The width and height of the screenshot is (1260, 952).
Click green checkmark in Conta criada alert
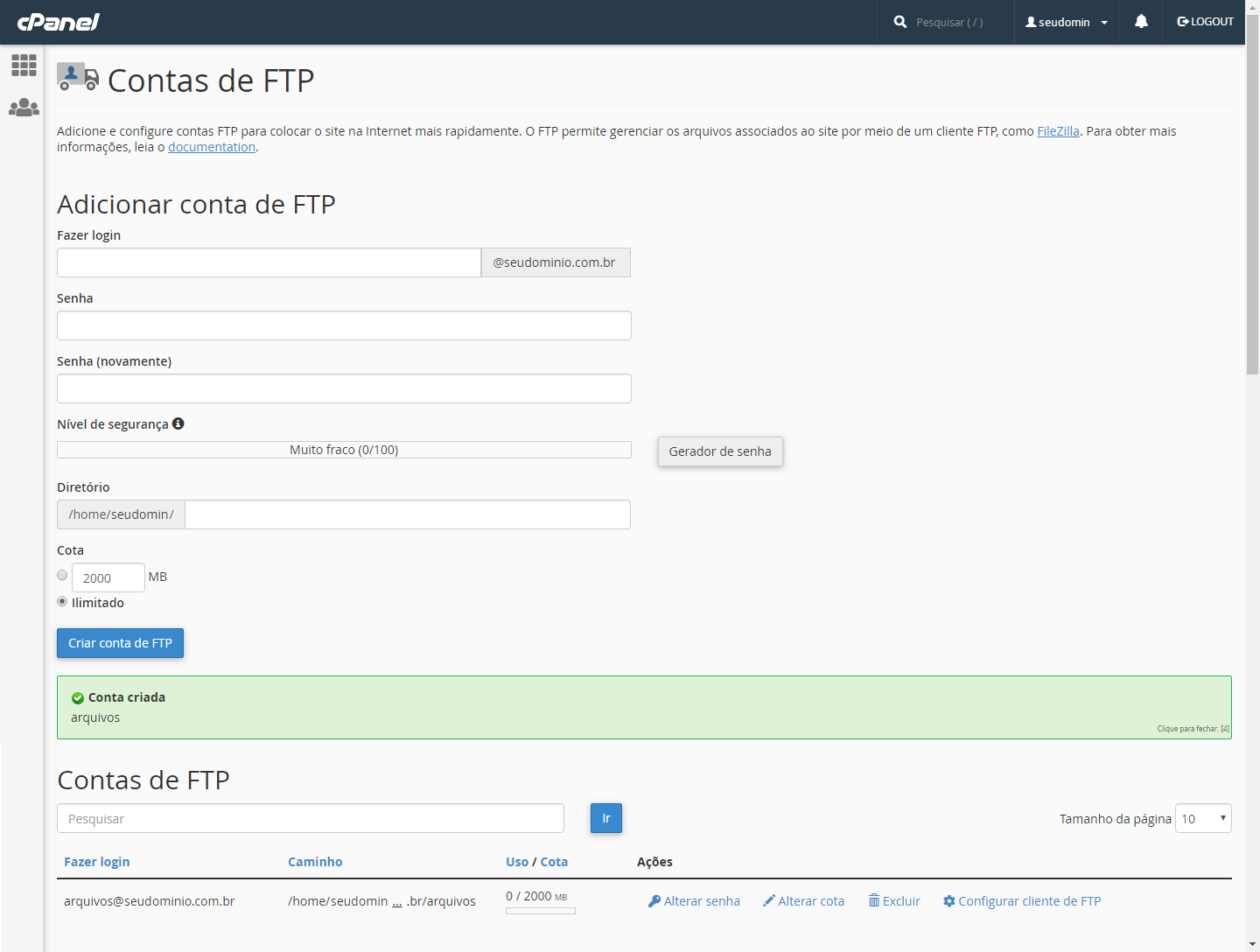pos(78,697)
